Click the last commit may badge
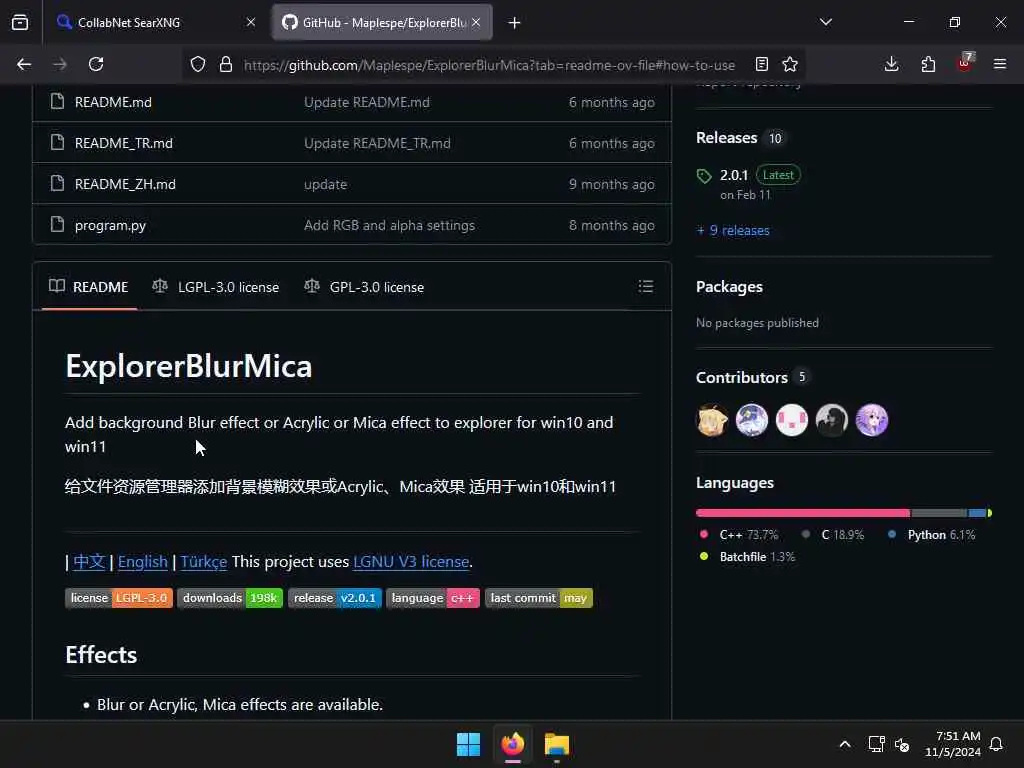This screenshot has height=768, width=1024. (539, 598)
